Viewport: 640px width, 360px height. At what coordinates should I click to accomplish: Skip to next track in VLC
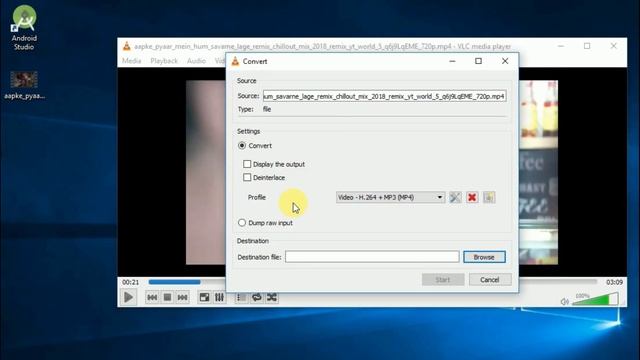(182, 298)
